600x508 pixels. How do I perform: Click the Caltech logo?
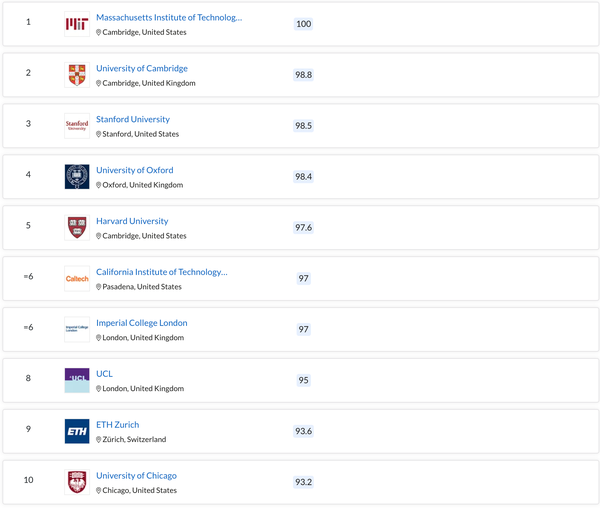77,279
